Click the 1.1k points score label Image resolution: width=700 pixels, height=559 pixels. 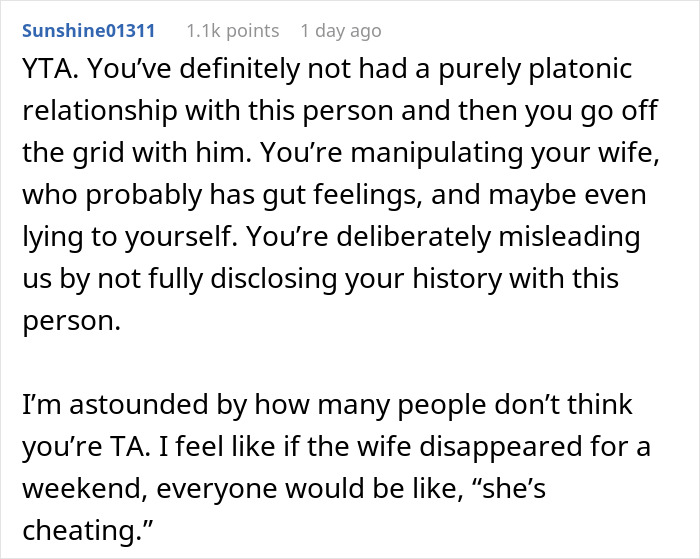click(233, 31)
